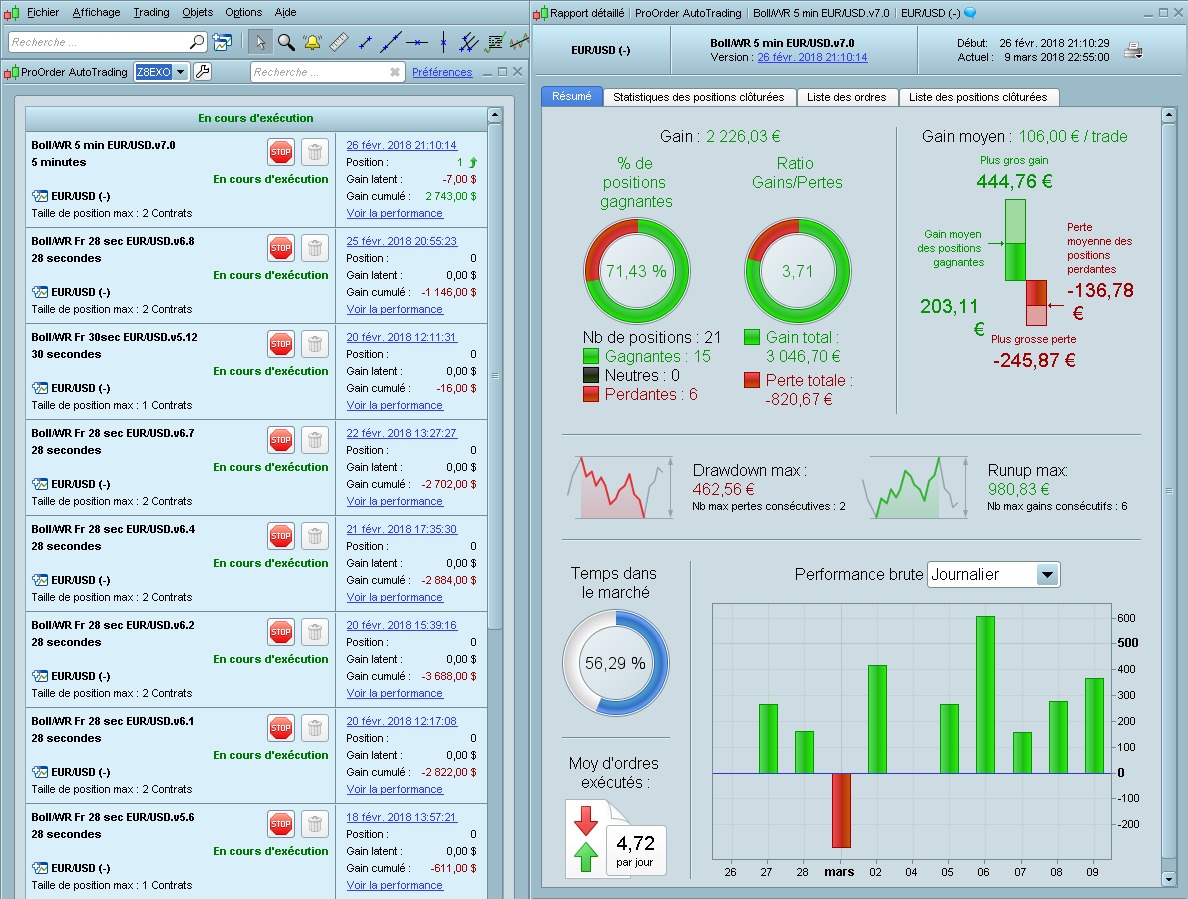Open Voir la performance for v6.8 system
The width and height of the screenshot is (1188, 899).
[395, 309]
